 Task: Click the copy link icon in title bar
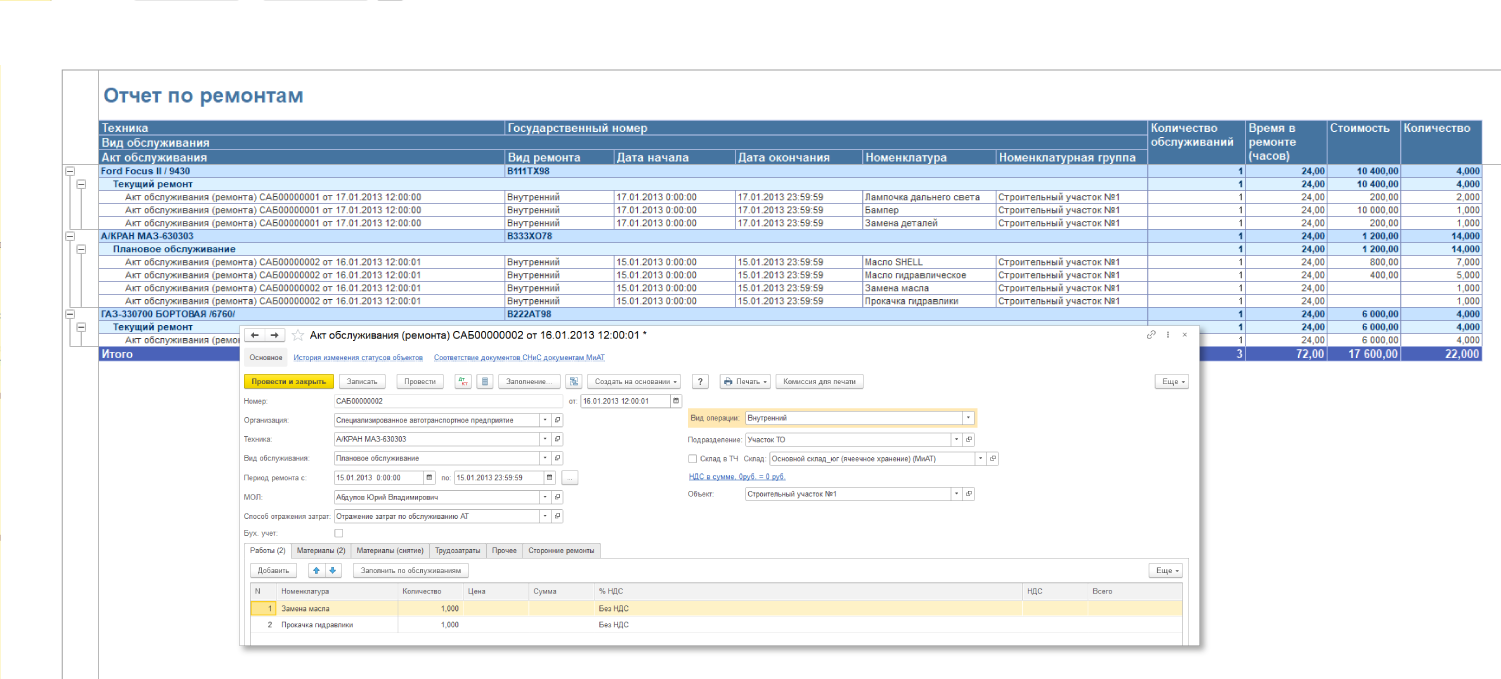(1151, 335)
